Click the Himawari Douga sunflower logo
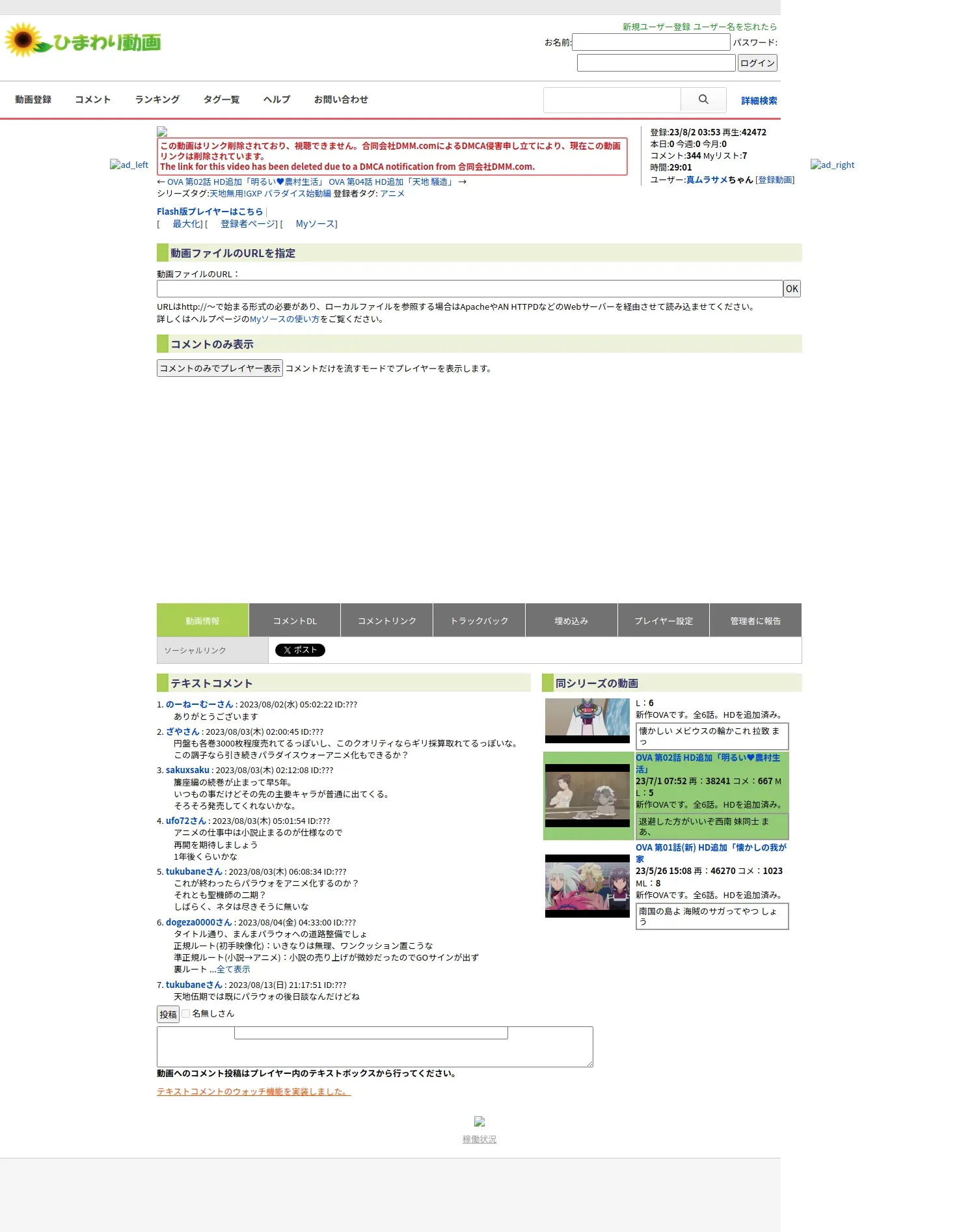The width and height of the screenshot is (959, 1232). point(83,41)
